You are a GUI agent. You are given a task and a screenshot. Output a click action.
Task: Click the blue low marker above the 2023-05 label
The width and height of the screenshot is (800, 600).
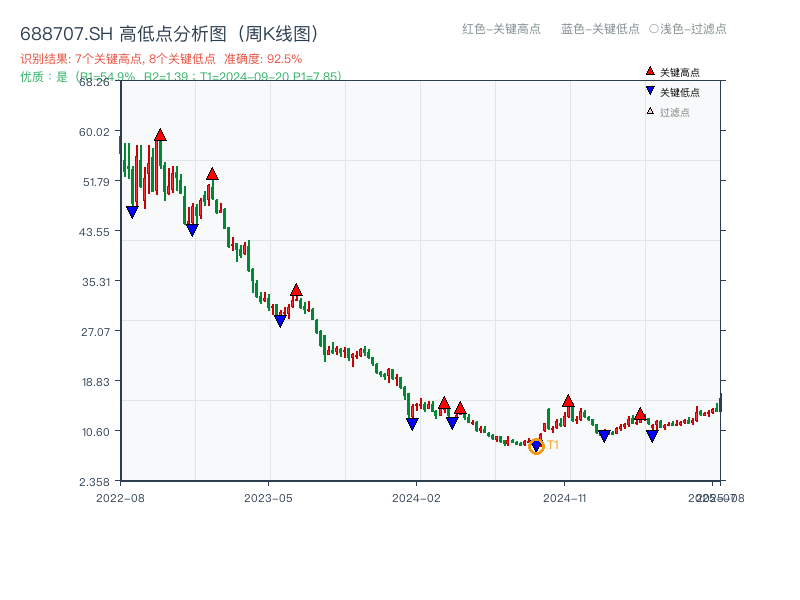pos(279,320)
